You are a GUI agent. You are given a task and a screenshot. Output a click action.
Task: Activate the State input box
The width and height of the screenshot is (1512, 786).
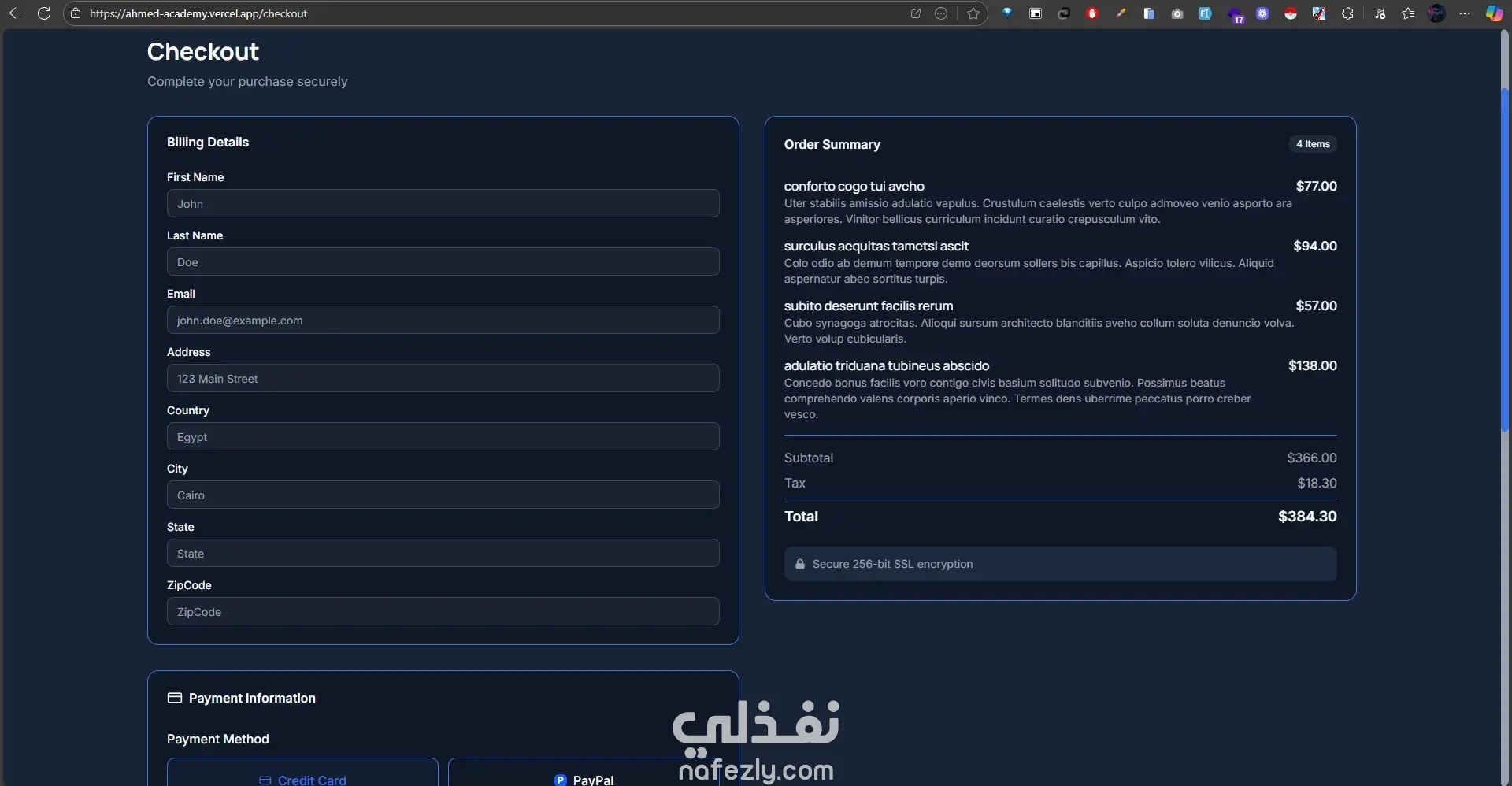pos(443,553)
